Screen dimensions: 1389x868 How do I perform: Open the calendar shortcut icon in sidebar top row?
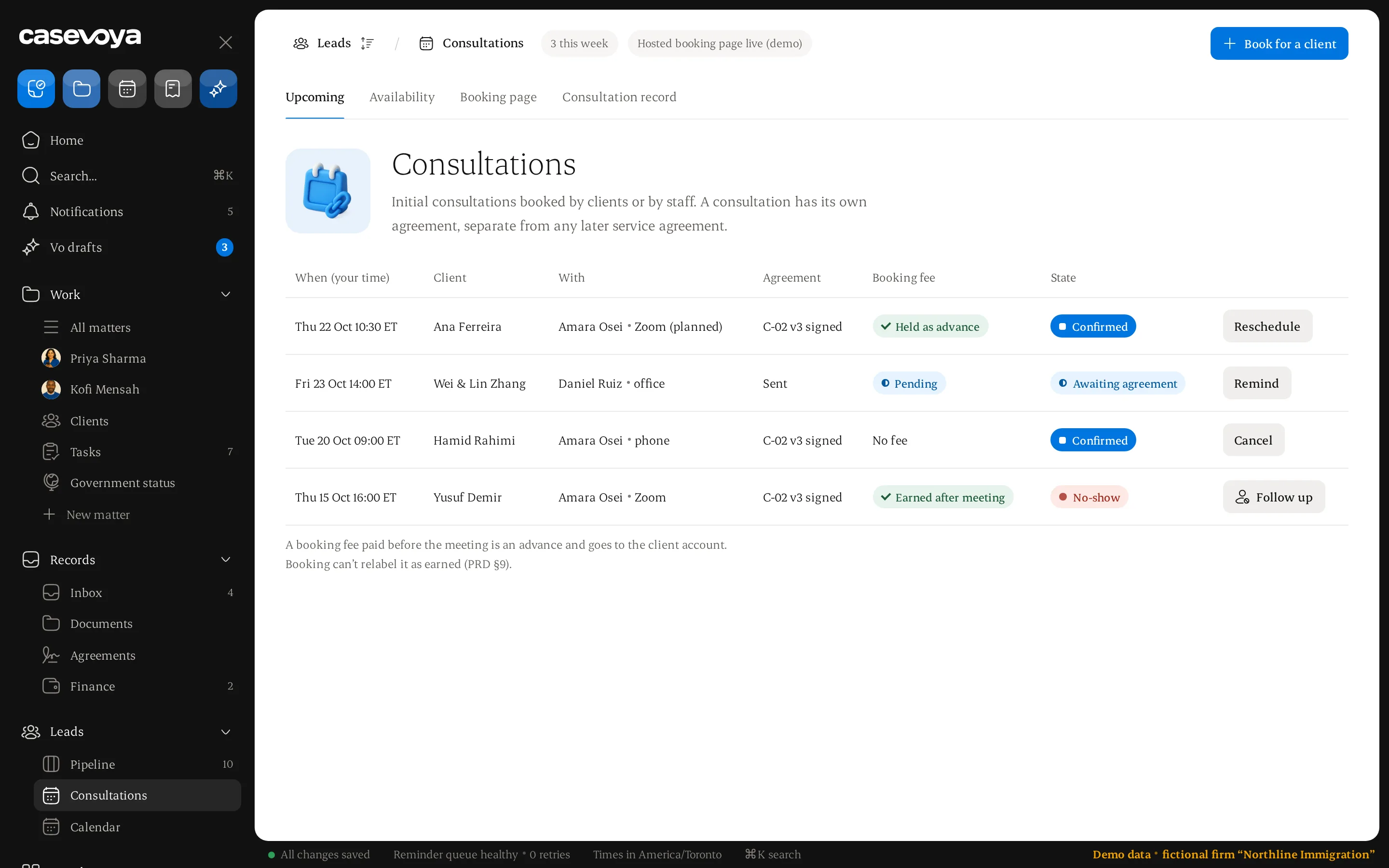pos(127,89)
